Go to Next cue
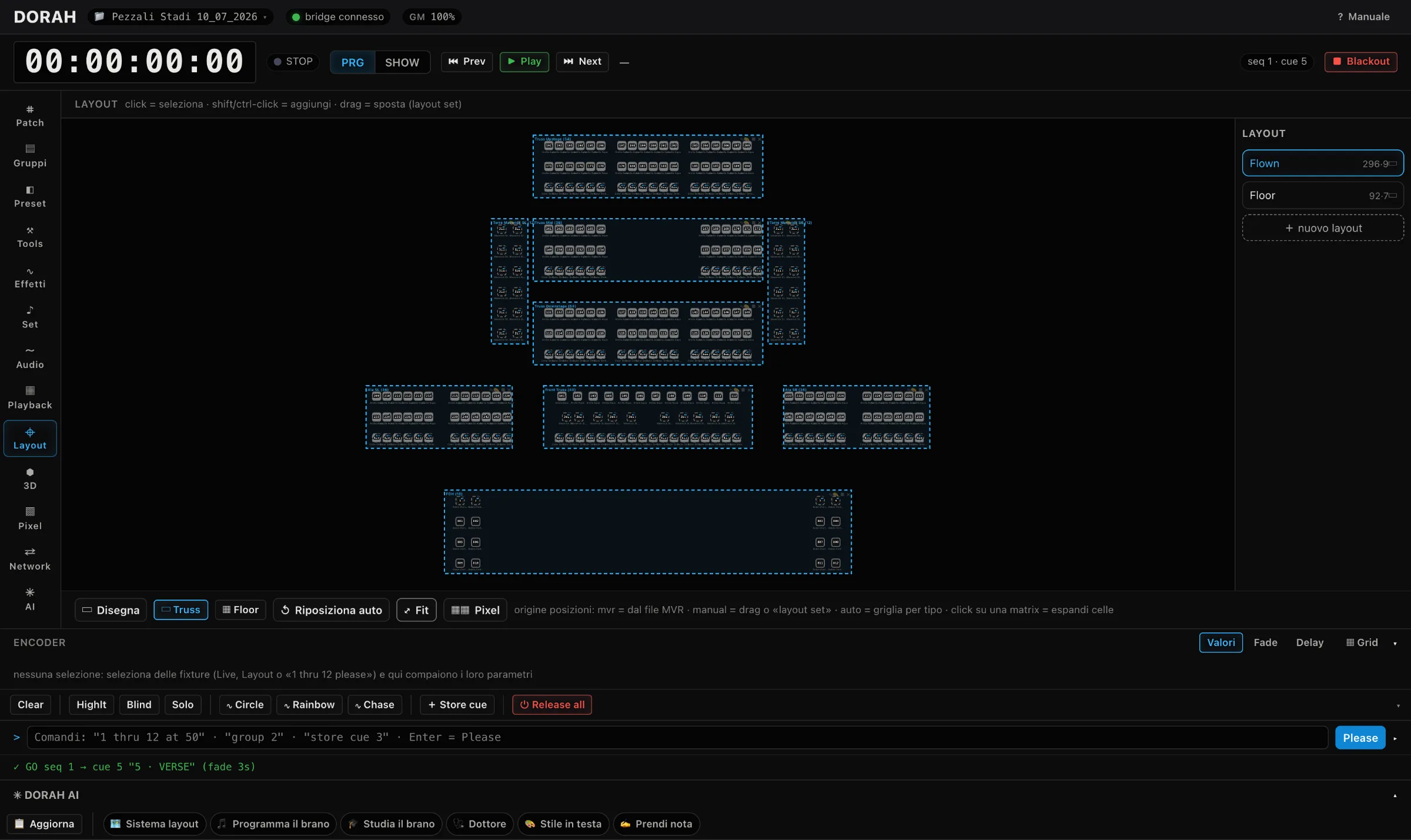Viewport: 1411px width, 840px height. (583, 62)
